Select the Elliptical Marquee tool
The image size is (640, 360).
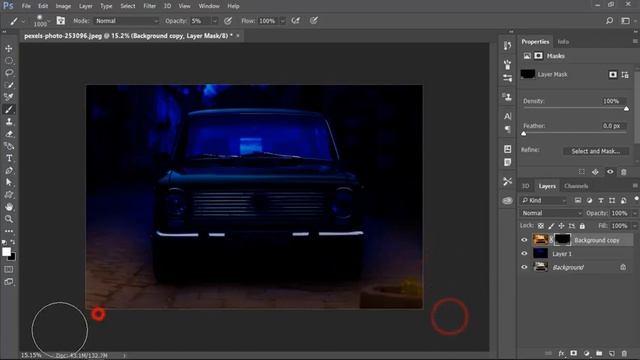click(9, 61)
